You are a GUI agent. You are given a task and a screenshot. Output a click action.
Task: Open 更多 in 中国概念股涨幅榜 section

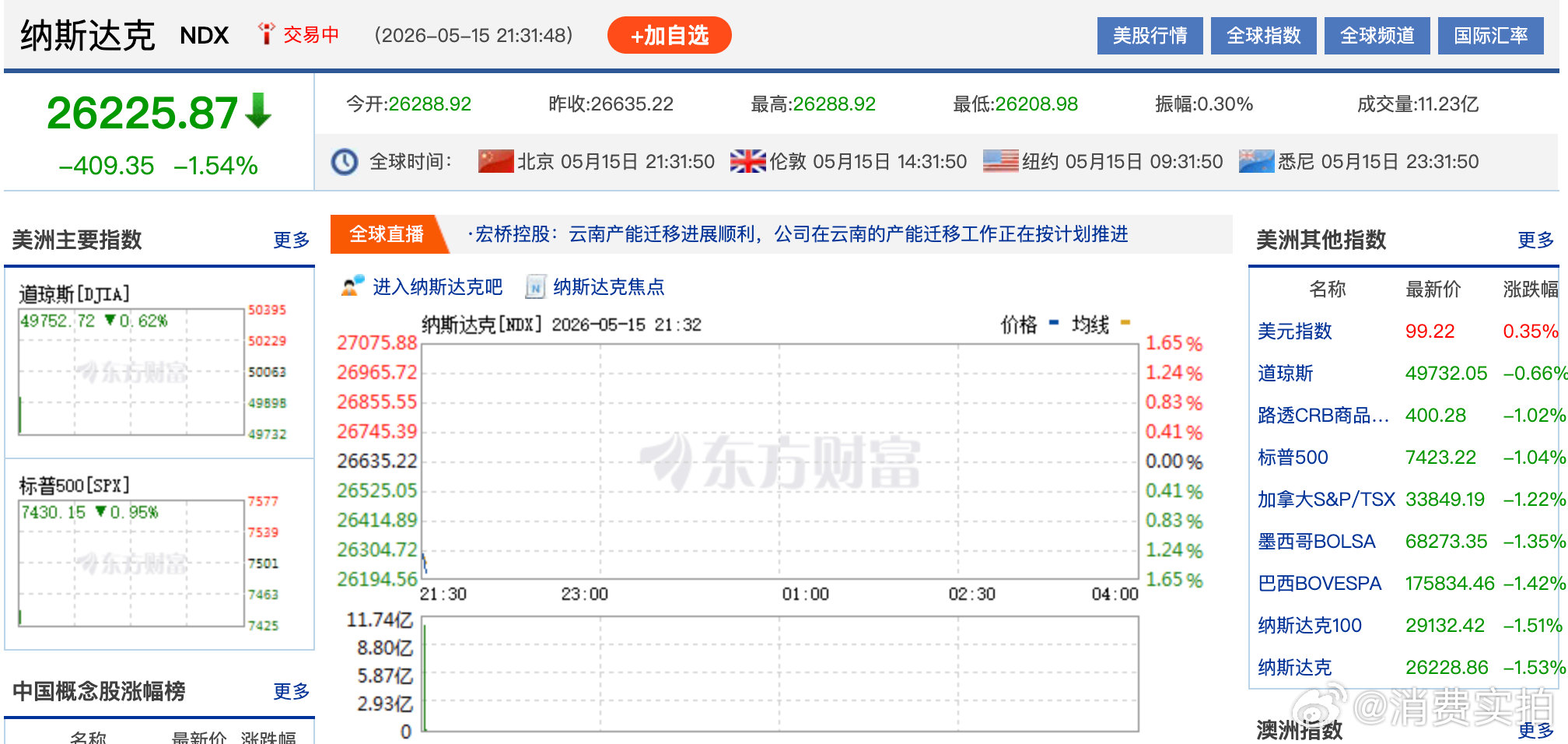pyautogui.click(x=292, y=691)
